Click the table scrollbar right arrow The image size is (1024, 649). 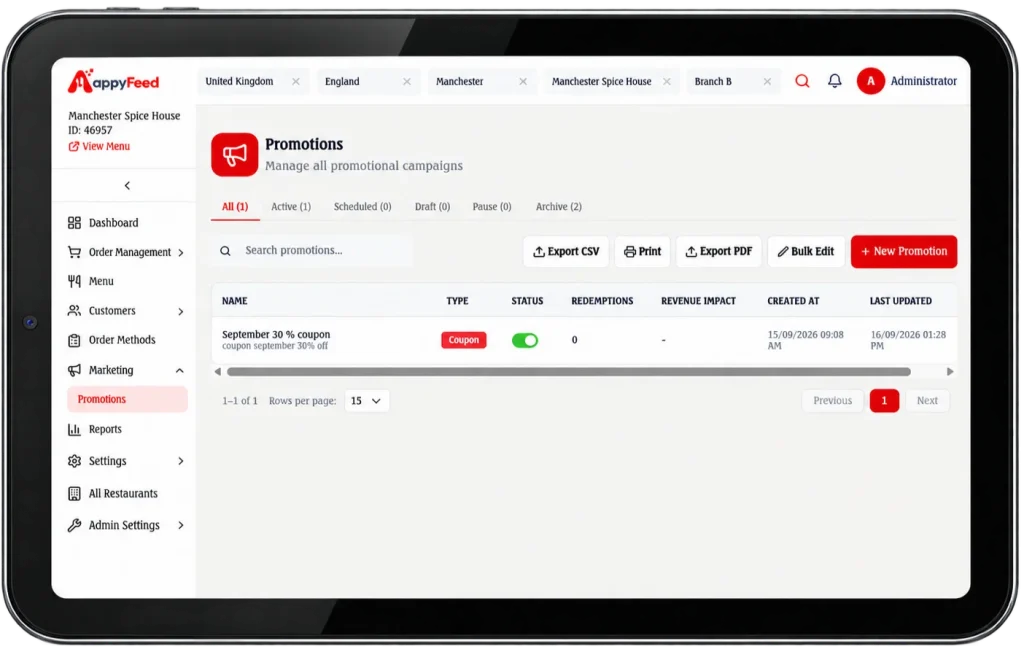[x=950, y=372]
